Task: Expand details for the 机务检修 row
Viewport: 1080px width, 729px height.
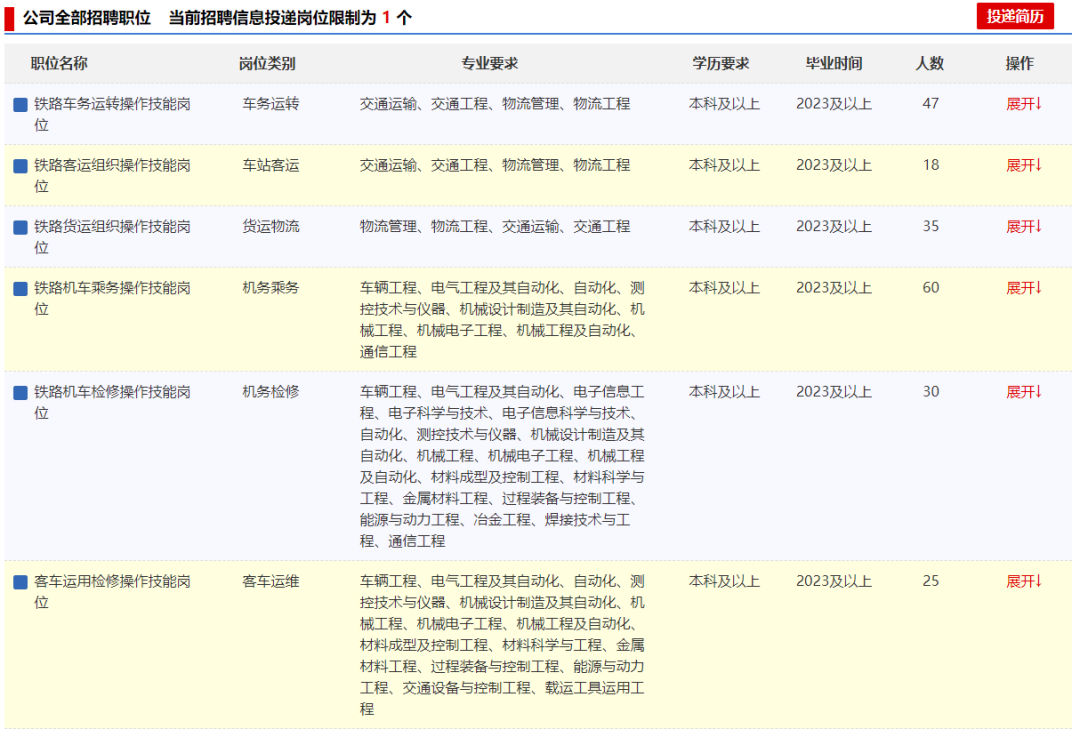Action: tap(1024, 392)
